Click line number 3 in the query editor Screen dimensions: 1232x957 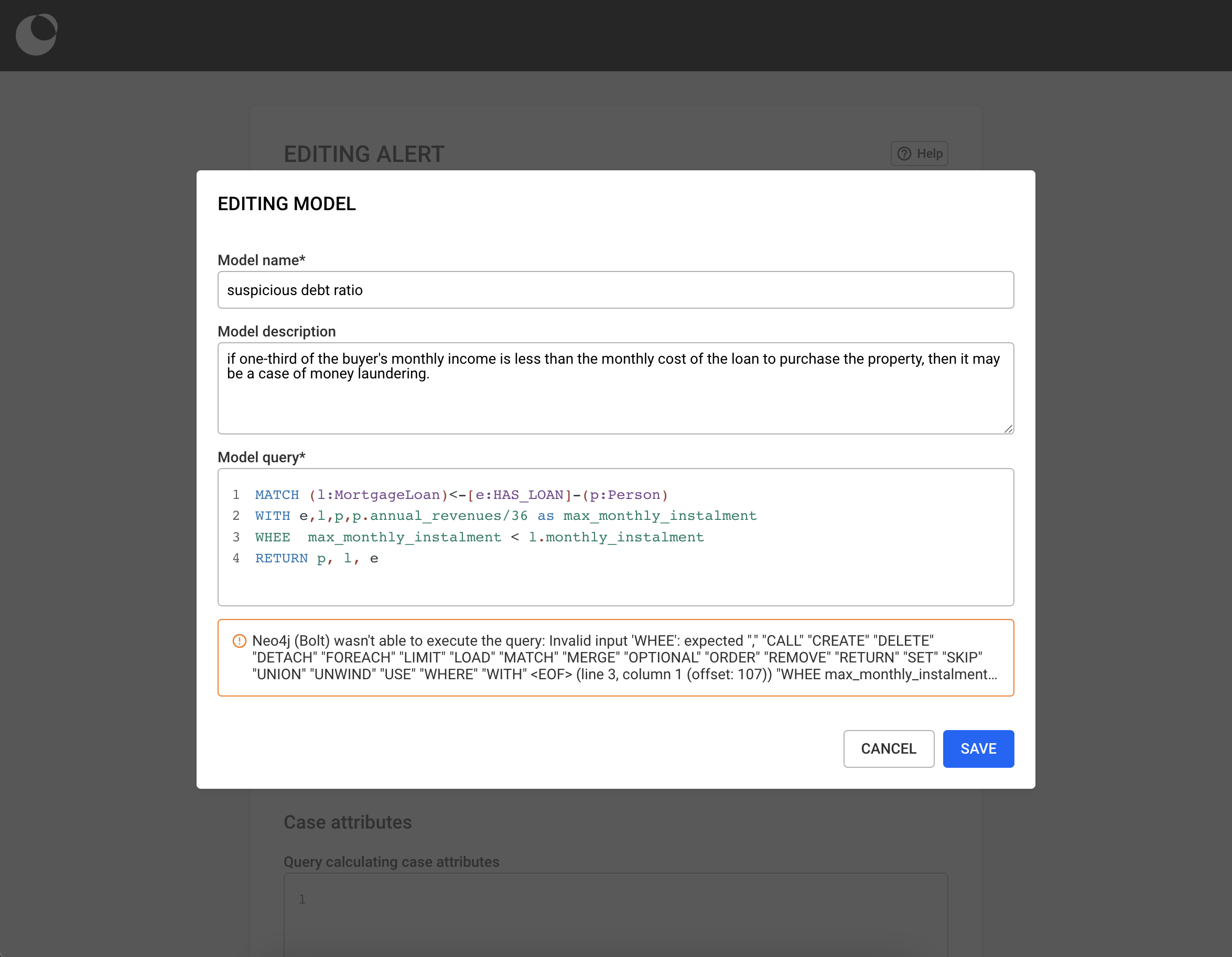(236, 537)
